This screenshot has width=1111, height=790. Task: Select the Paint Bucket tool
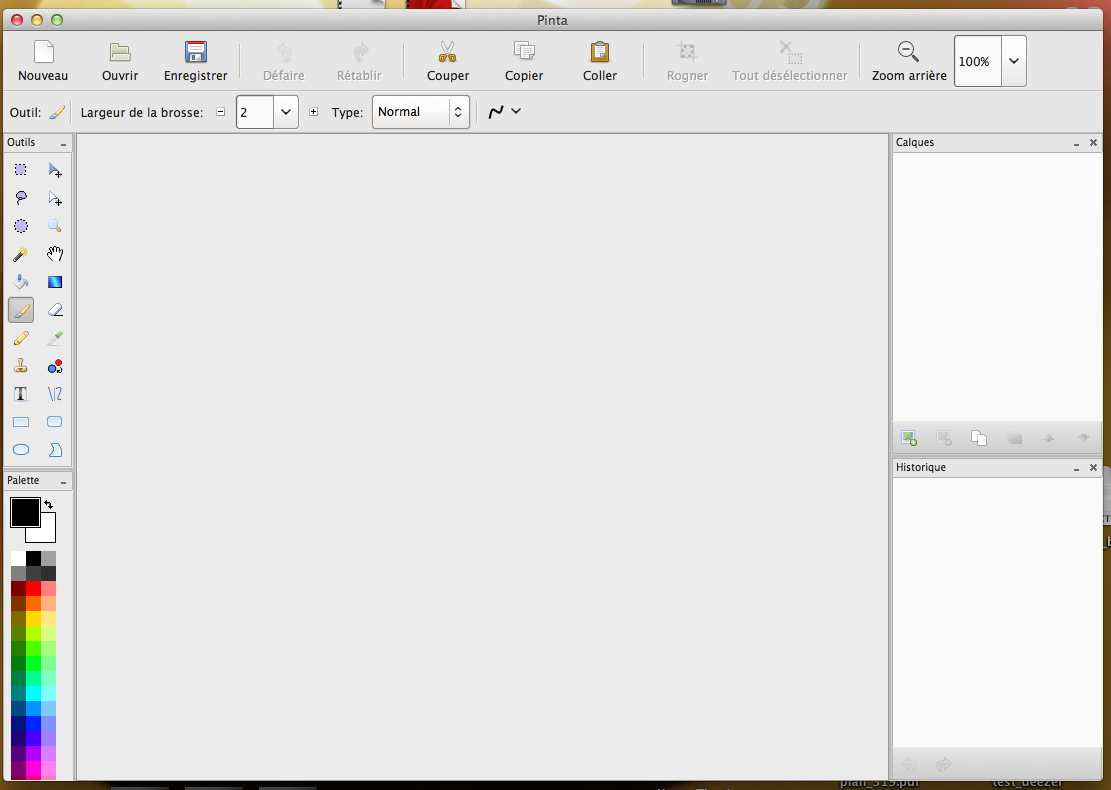21,282
